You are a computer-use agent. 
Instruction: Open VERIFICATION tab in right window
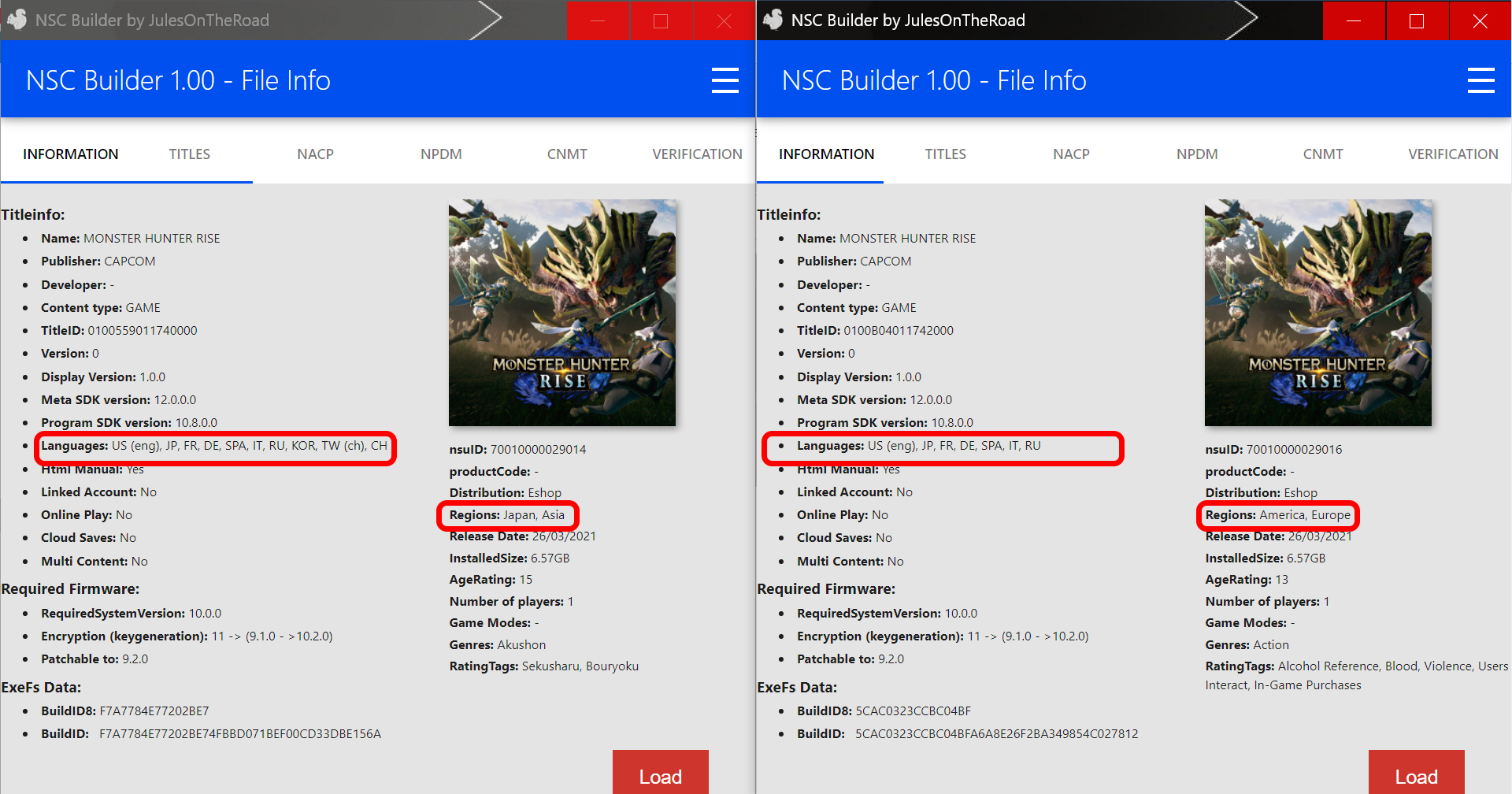coord(1453,154)
